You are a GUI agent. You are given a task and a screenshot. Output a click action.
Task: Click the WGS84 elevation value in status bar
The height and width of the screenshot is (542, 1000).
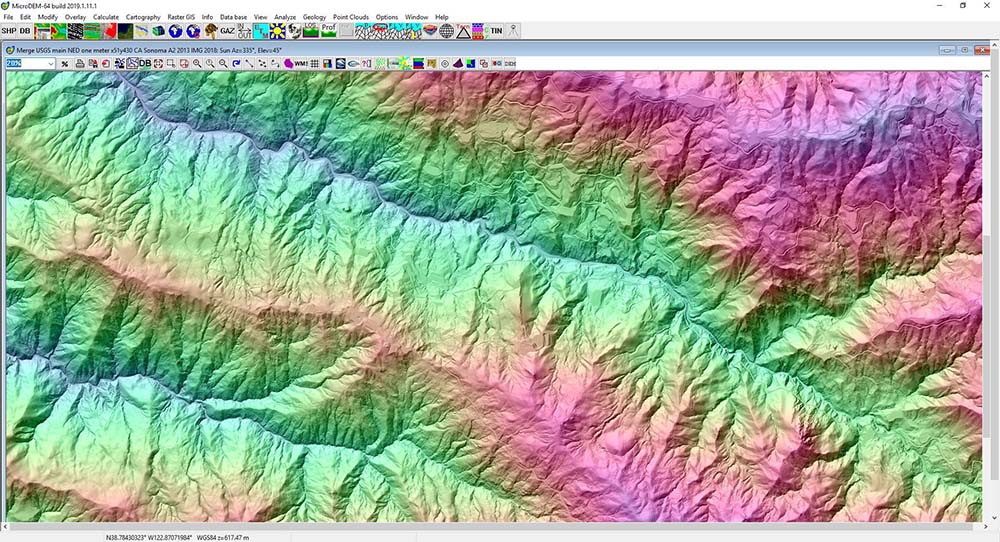pos(223,538)
